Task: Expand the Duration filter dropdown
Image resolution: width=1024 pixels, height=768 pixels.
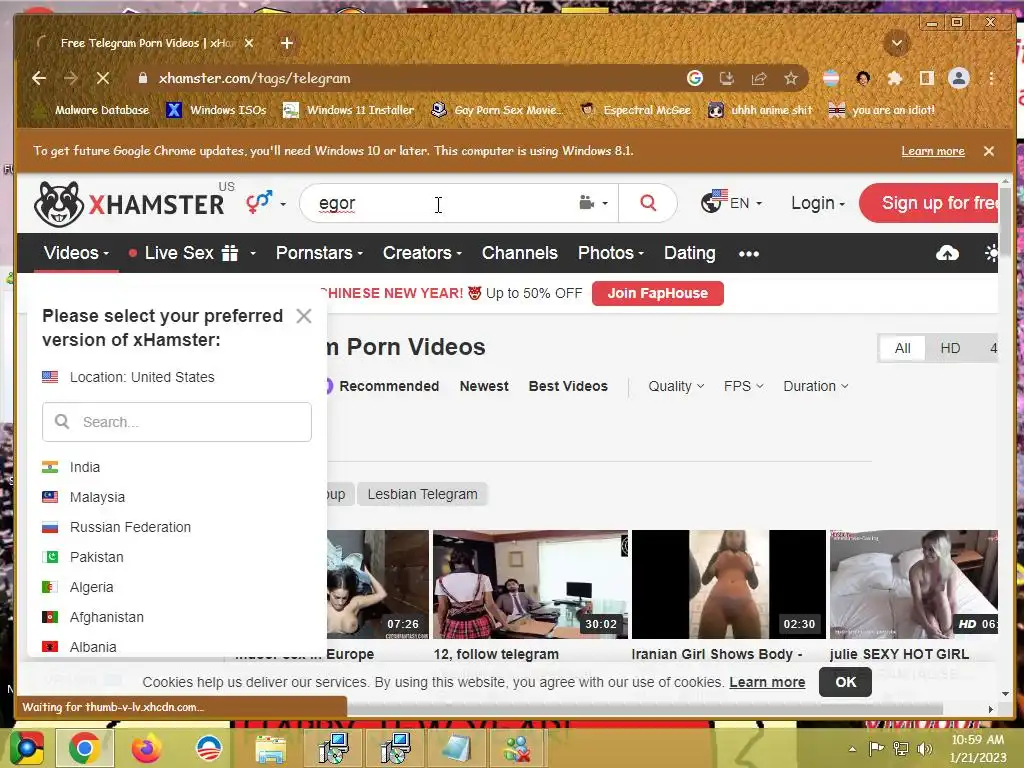Action: click(816, 386)
